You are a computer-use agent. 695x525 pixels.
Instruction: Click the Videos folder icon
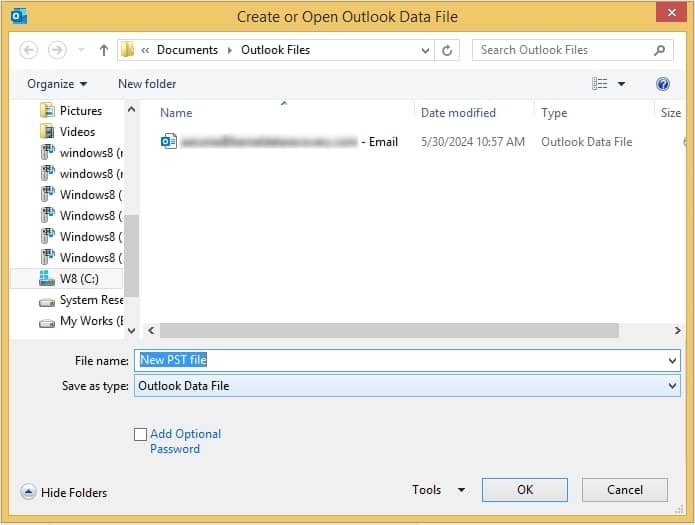tap(47, 131)
